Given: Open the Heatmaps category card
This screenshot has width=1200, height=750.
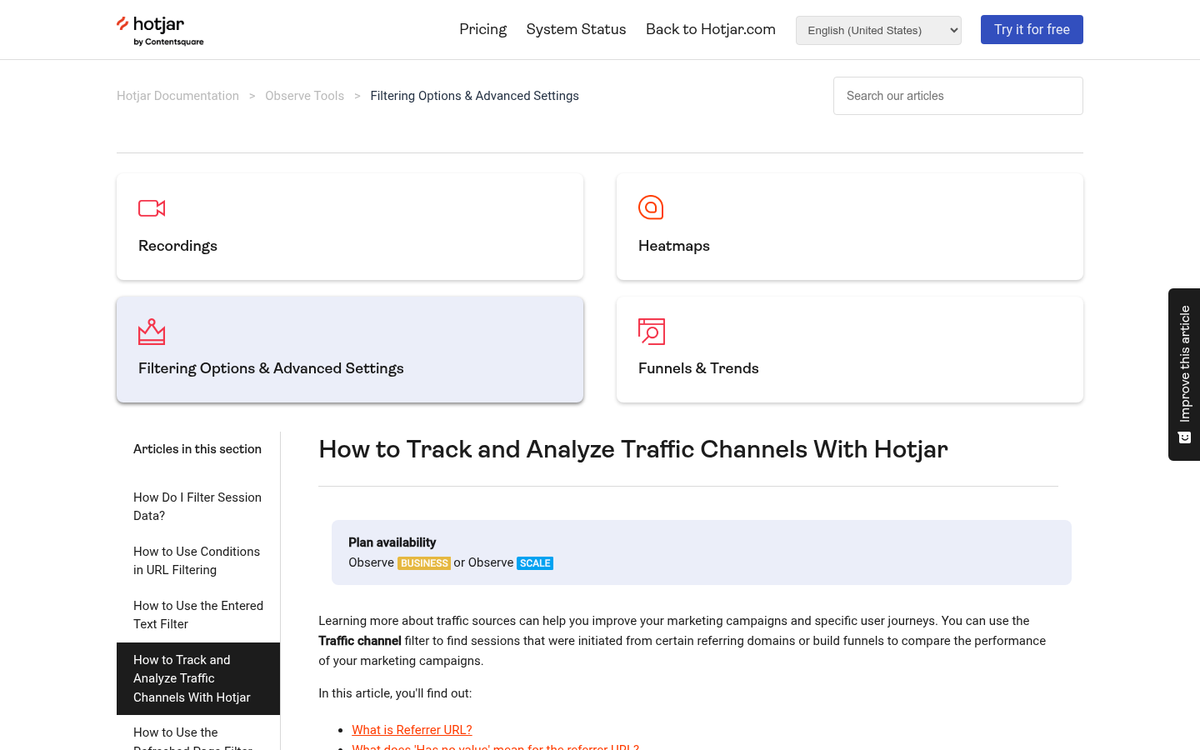Looking at the screenshot, I should pyautogui.click(x=848, y=227).
